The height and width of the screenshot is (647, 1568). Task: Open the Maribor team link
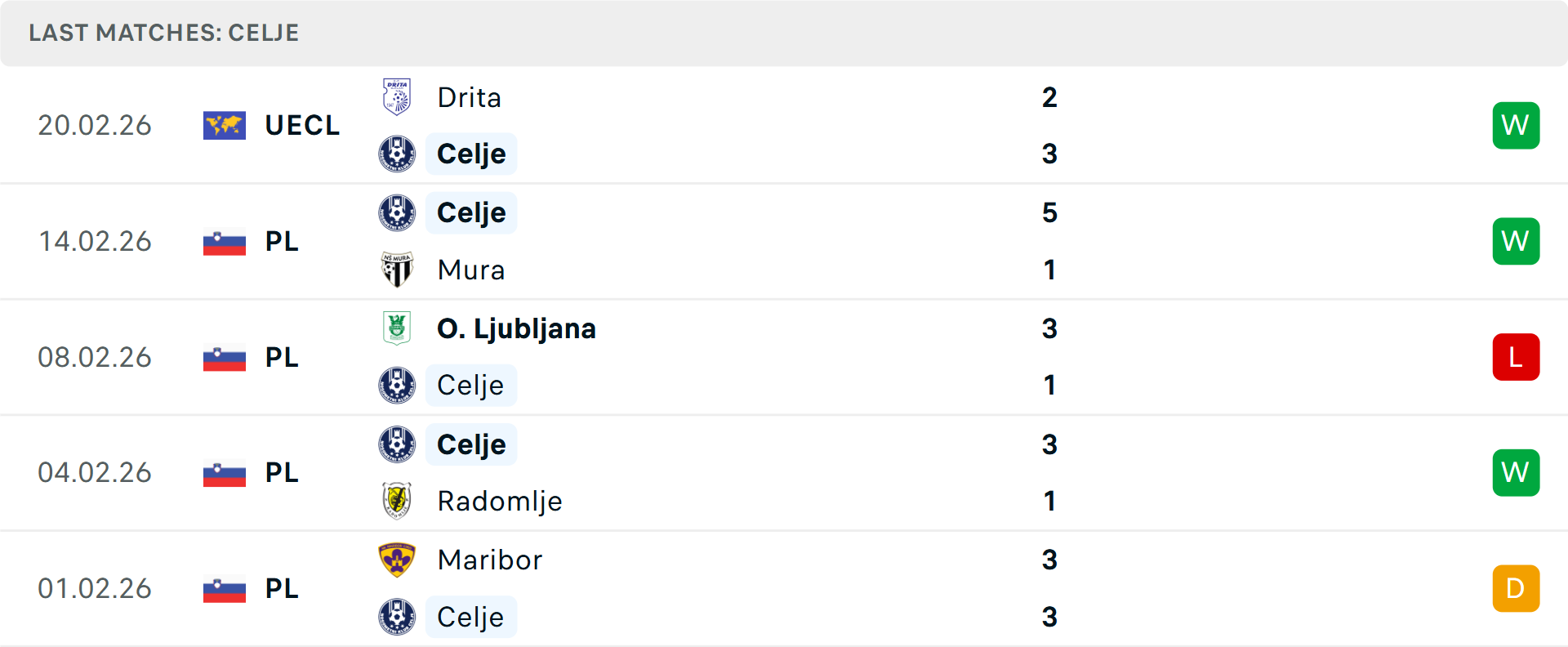(489, 560)
